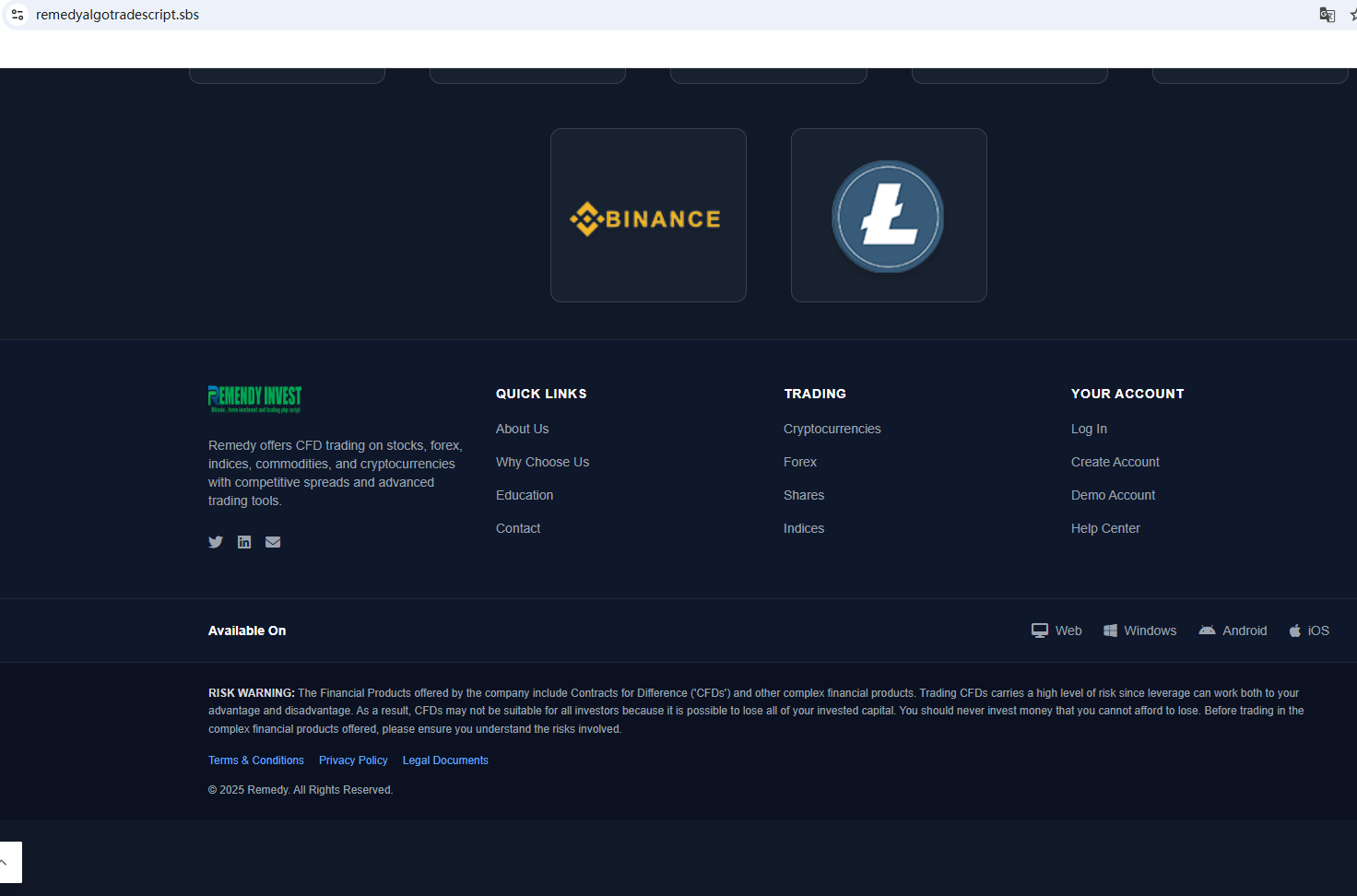Click the Binance logo card

(x=648, y=215)
